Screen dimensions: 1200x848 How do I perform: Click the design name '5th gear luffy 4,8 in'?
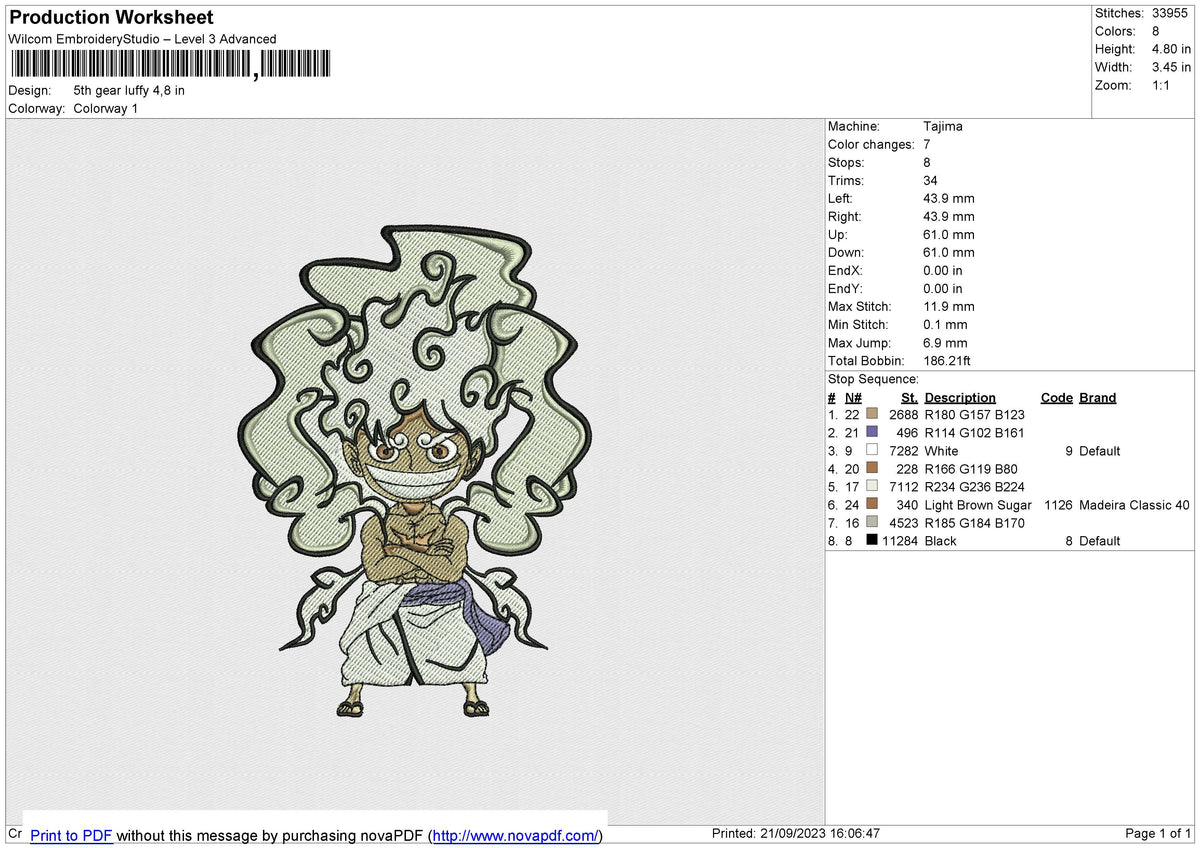tap(129, 90)
